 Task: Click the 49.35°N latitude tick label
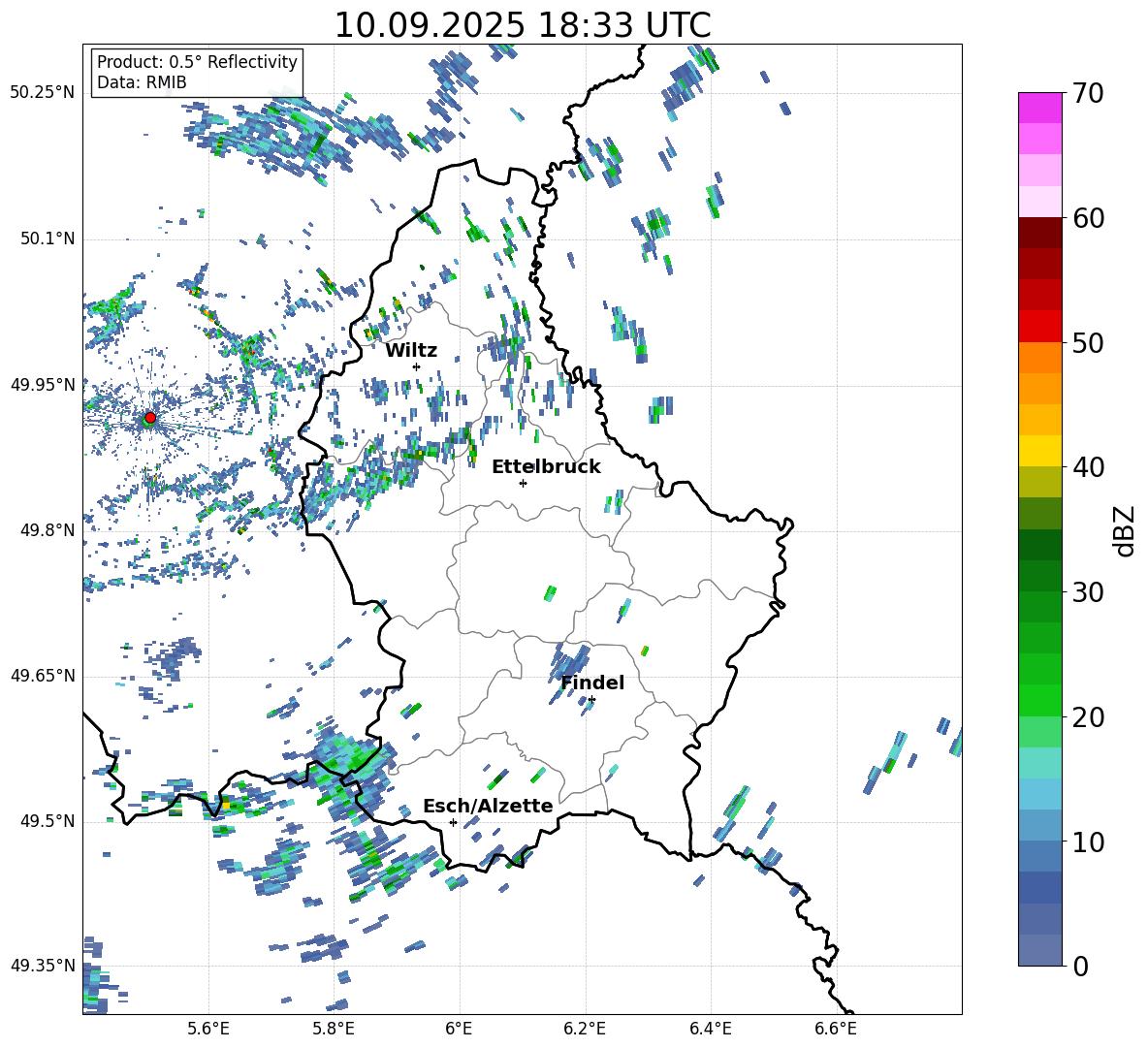pos(42,966)
